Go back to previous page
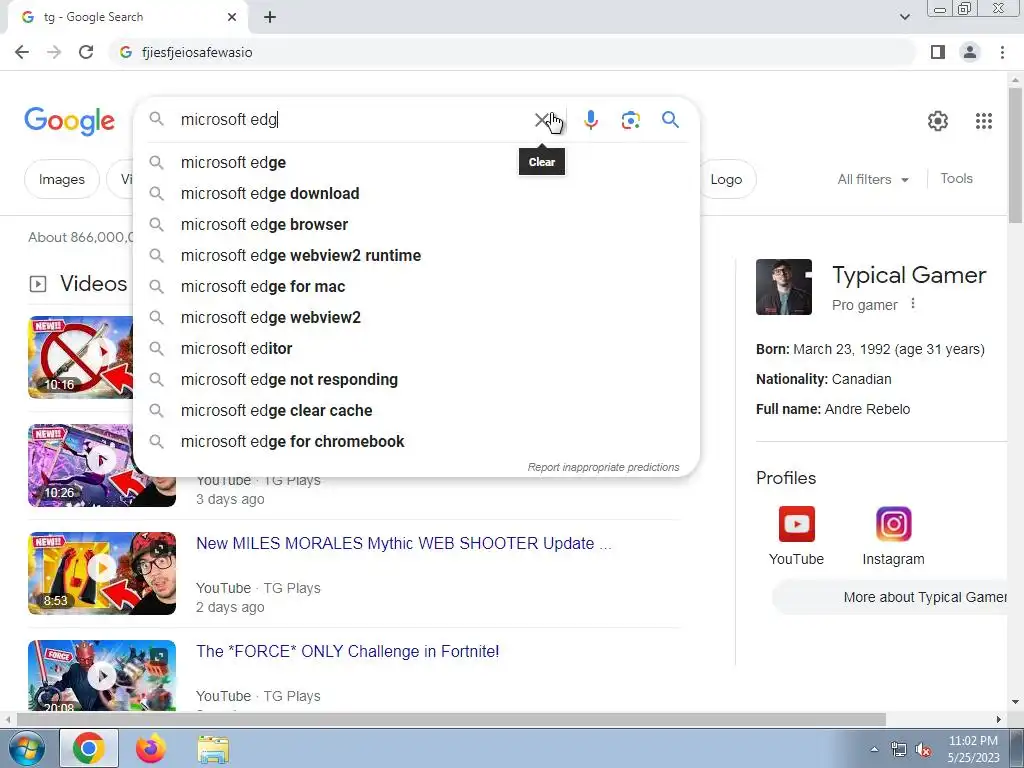 (22, 52)
